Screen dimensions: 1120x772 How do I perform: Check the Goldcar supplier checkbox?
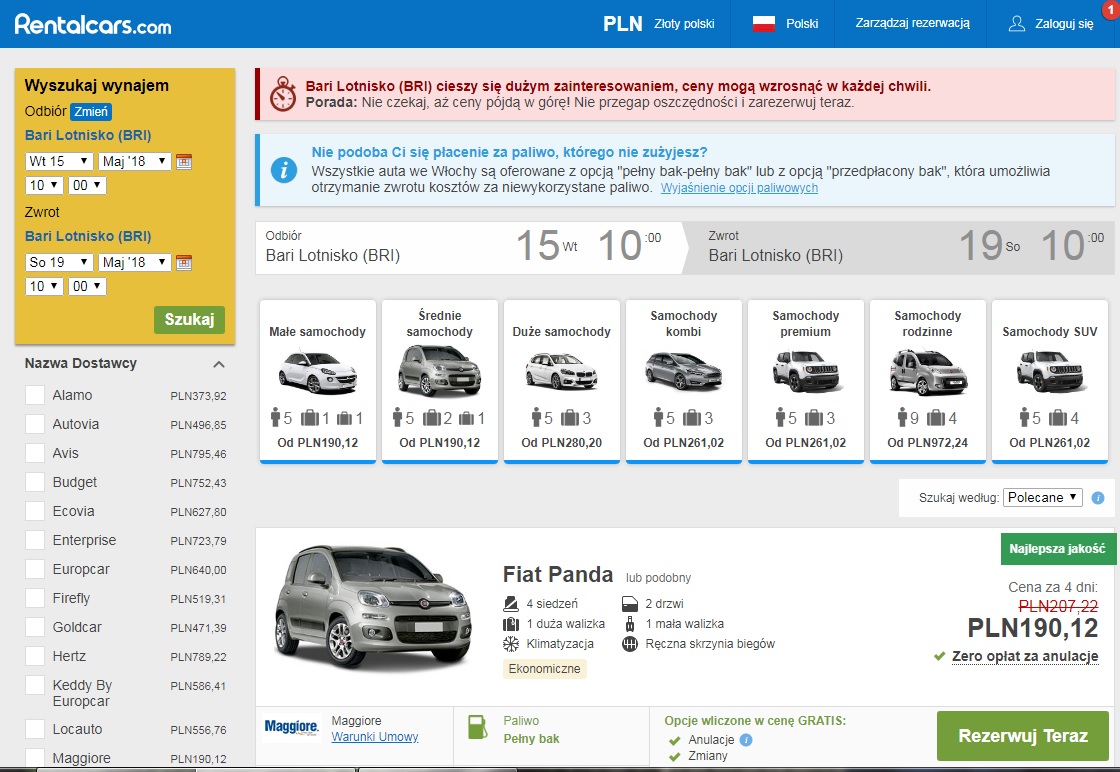pos(35,627)
